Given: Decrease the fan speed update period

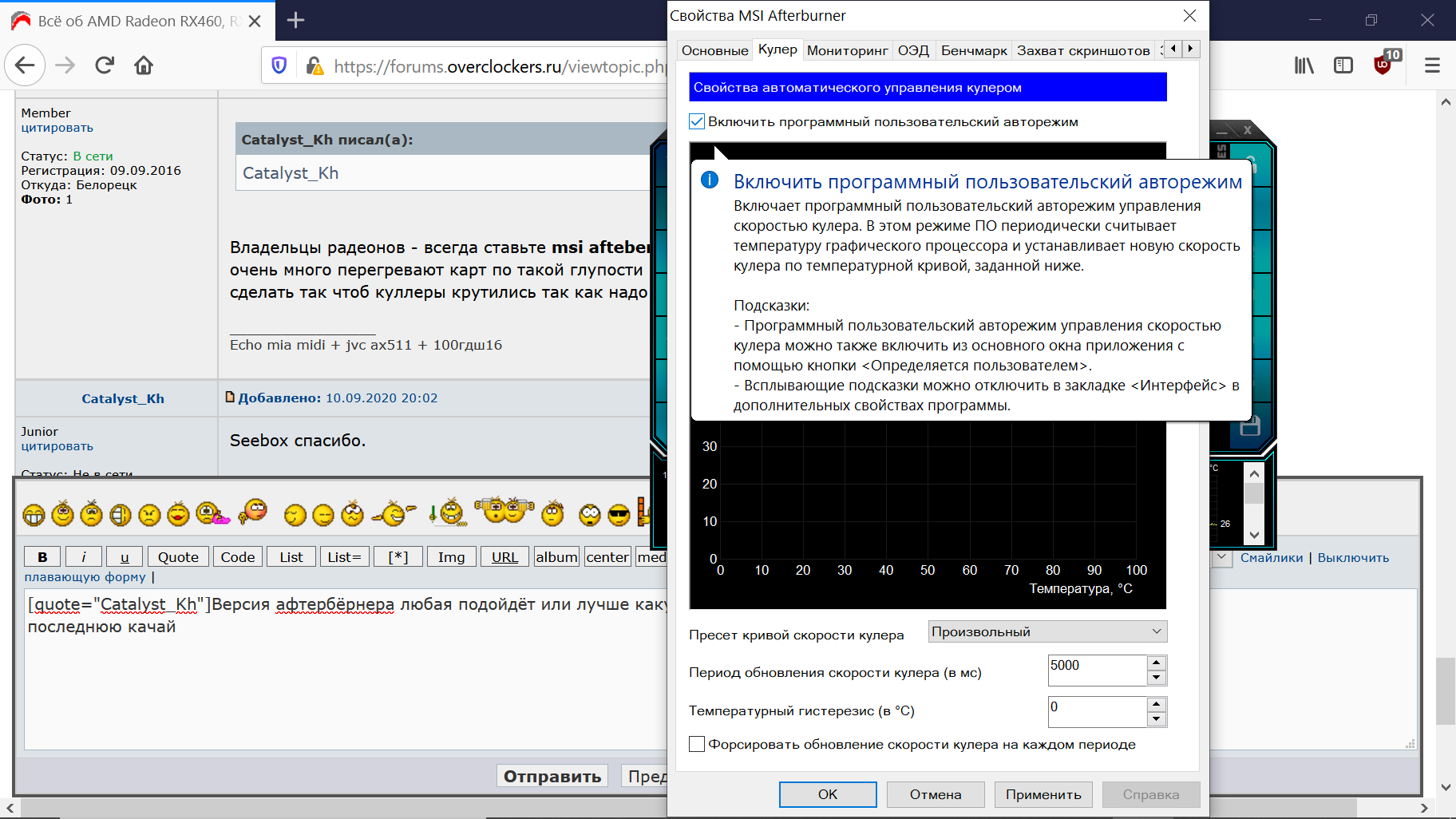Looking at the screenshot, I should (x=1157, y=678).
